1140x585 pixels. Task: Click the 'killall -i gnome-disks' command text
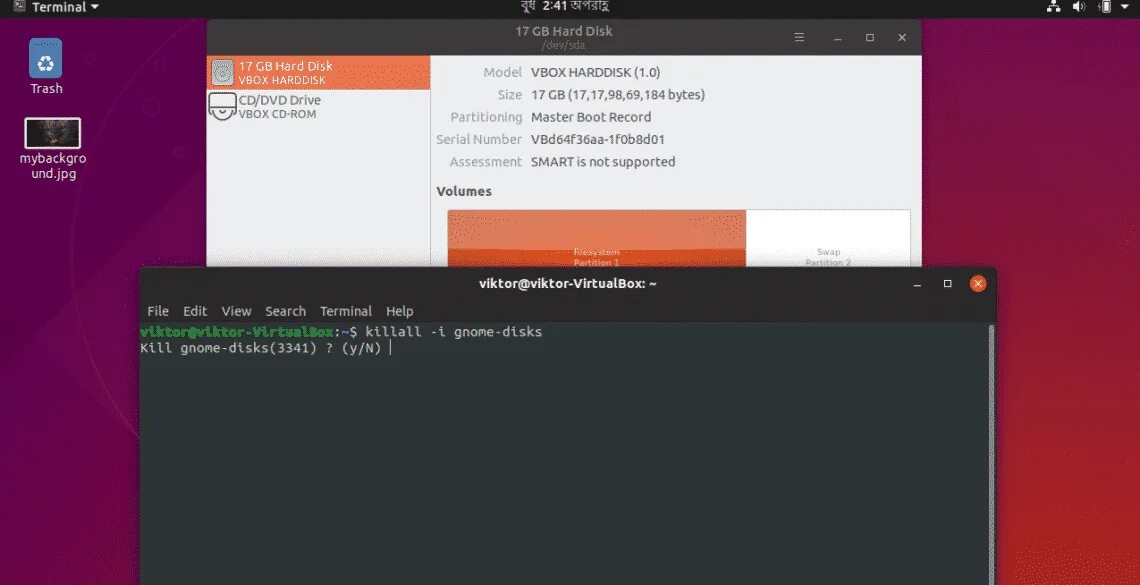(454, 332)
